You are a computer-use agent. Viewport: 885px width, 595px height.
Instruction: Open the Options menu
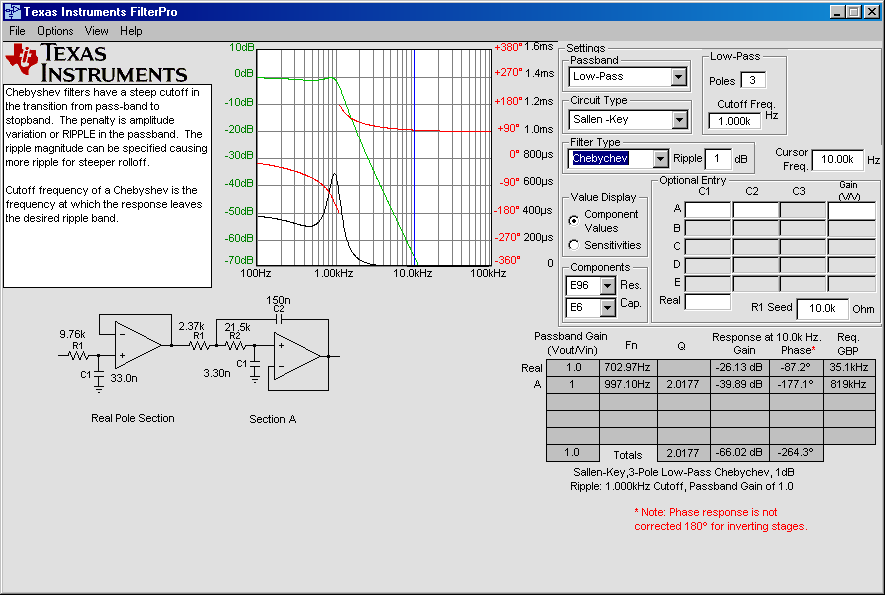coord(55,31)
